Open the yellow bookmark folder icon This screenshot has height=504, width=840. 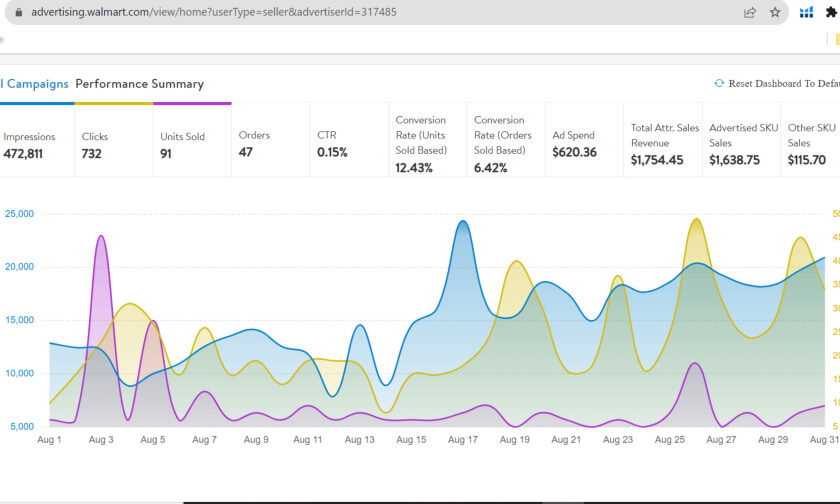[x=836, y=40]
